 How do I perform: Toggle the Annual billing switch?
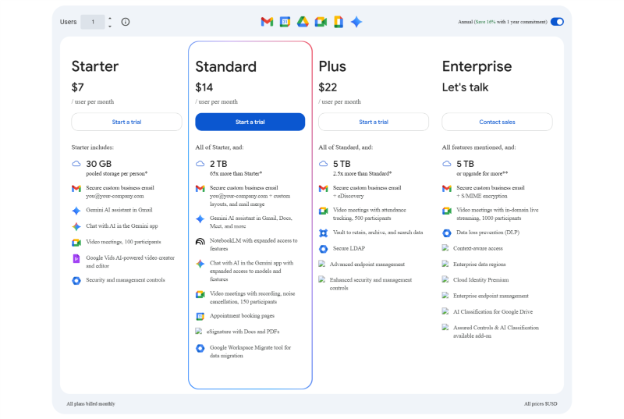click(x=557, y=22)
